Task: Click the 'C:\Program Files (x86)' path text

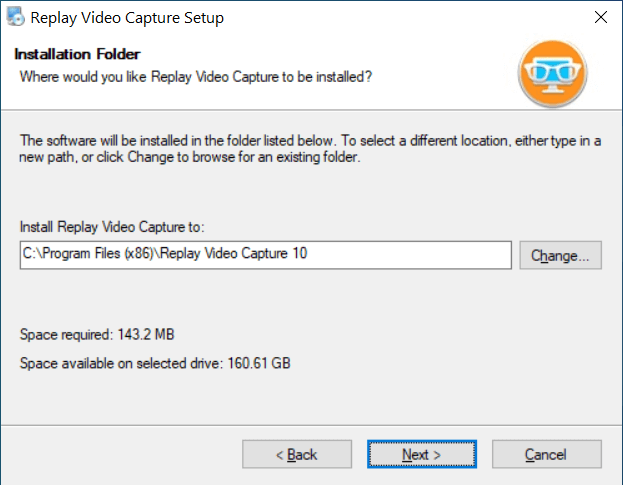Action: [88, 253]
